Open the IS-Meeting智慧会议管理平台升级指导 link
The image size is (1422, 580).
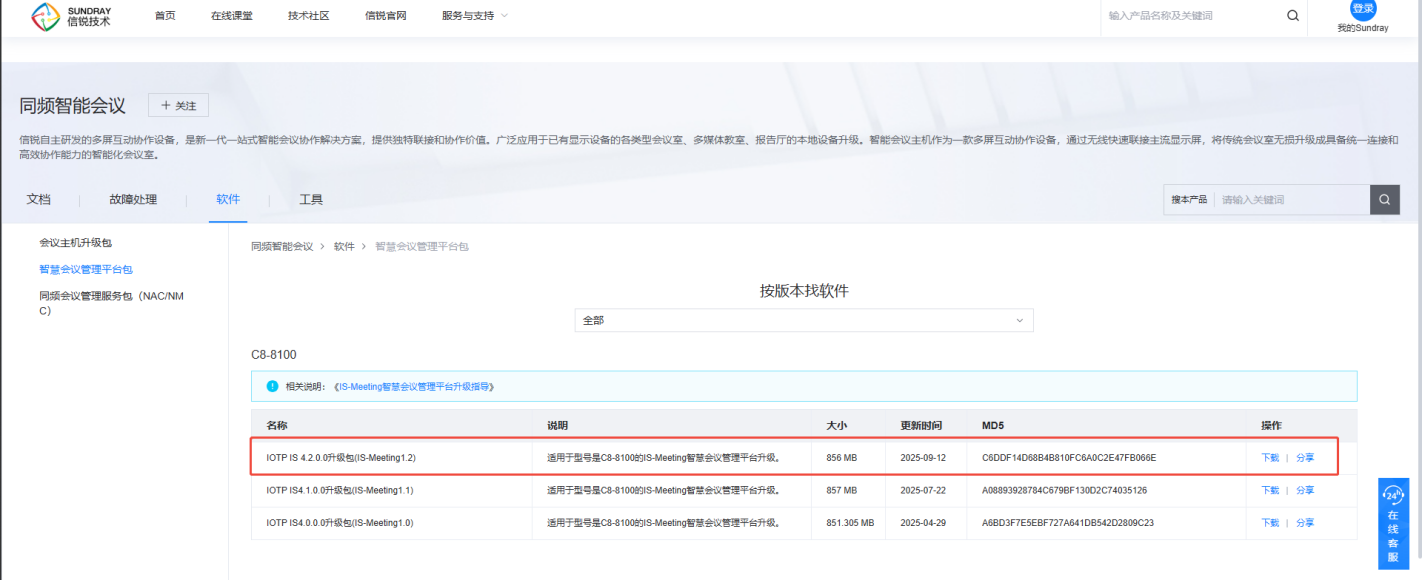click(416, 386)
